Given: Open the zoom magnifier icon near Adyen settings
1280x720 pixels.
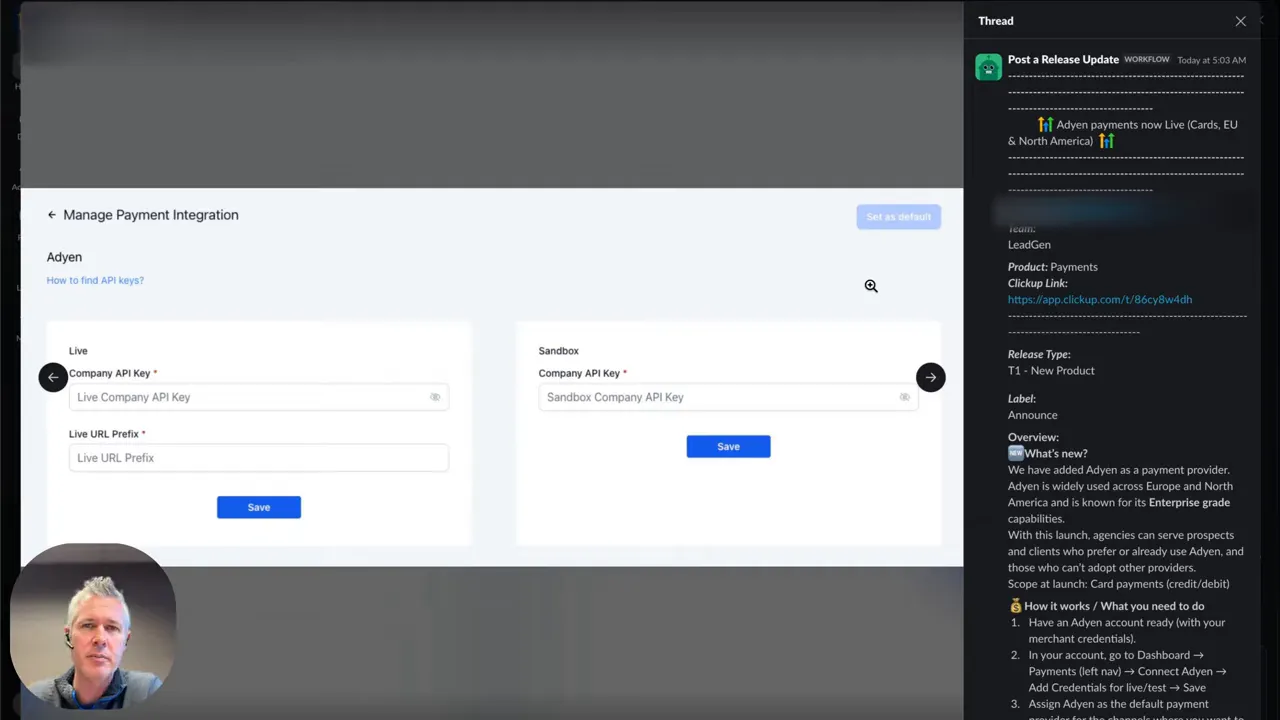Looking at the screenshot, I should [x=870, y=286].
